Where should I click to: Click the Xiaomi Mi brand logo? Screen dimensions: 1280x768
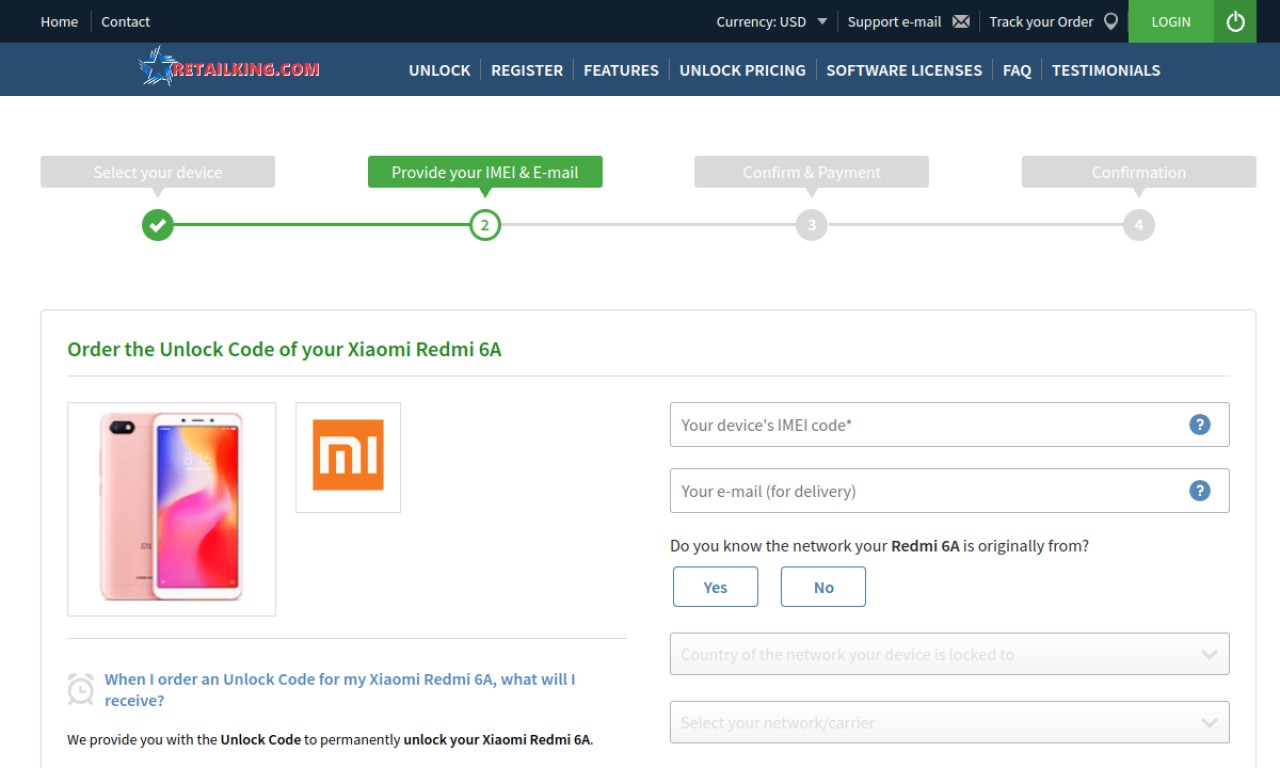coord(348,456)
